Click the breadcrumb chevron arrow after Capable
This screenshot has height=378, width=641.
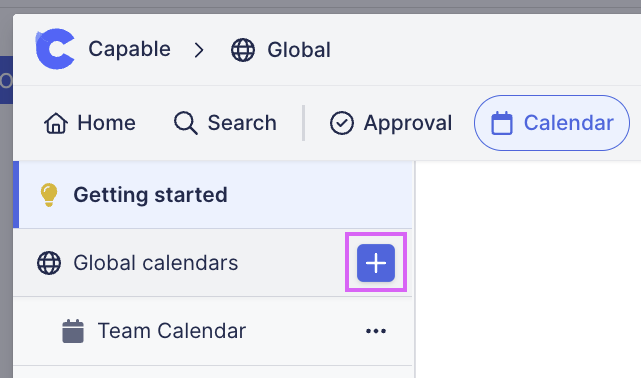tap(199, 50)
